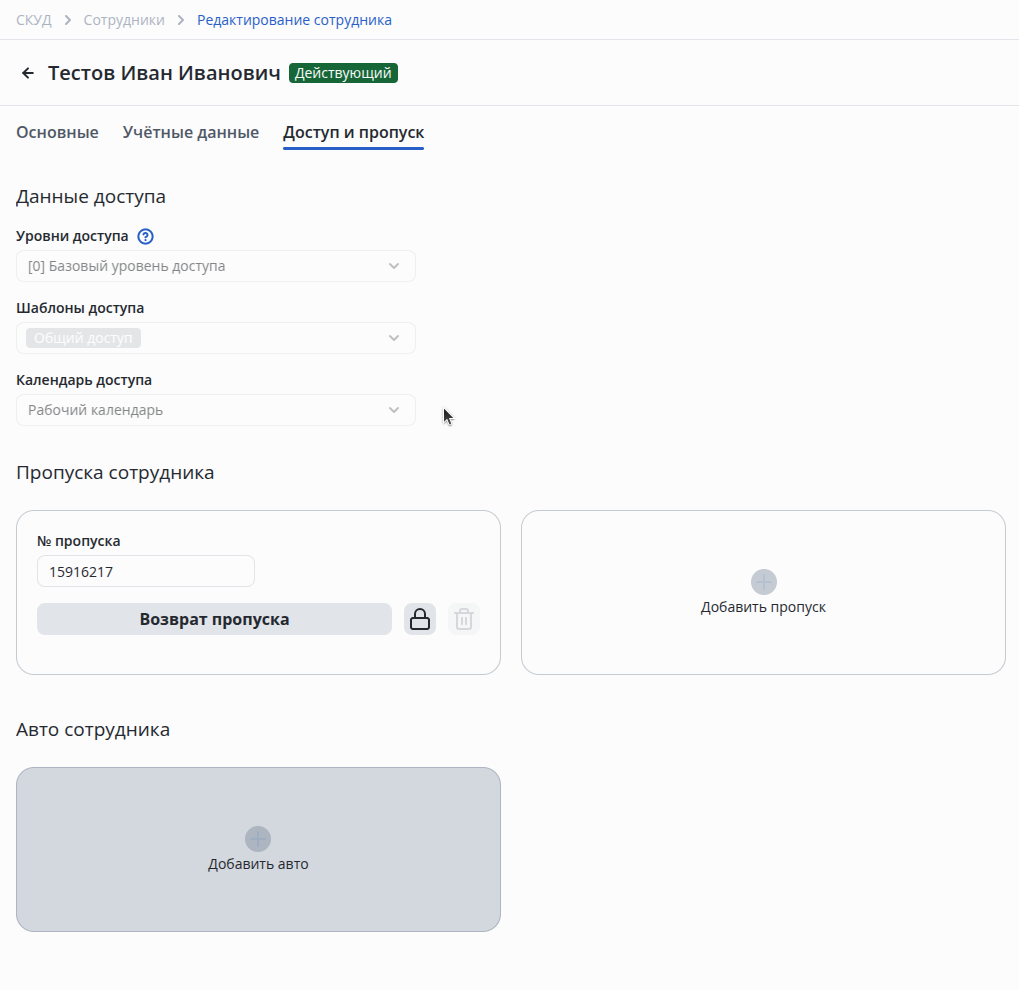Select the Доступ и пропуск tab

353,132
